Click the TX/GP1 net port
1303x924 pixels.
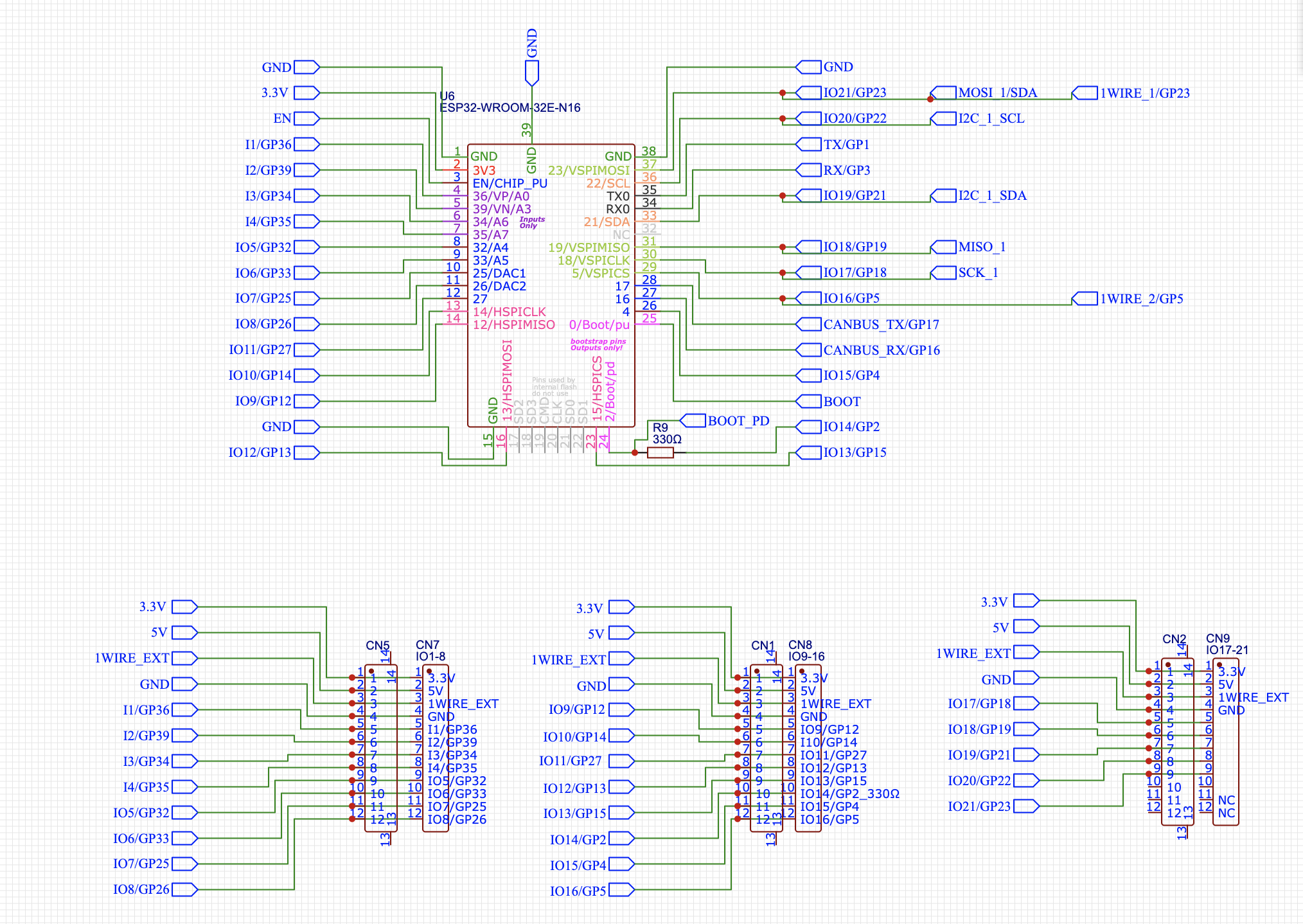(833, 144)
